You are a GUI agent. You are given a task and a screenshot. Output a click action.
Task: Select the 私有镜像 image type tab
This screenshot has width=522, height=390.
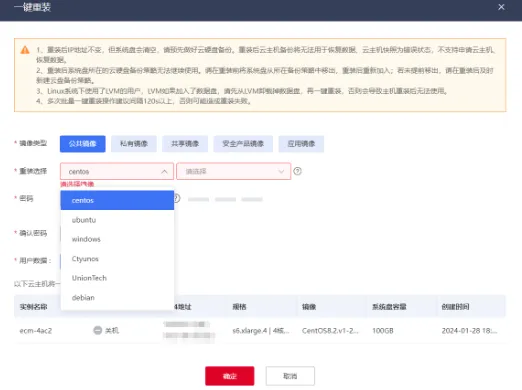tap(134, 144)
